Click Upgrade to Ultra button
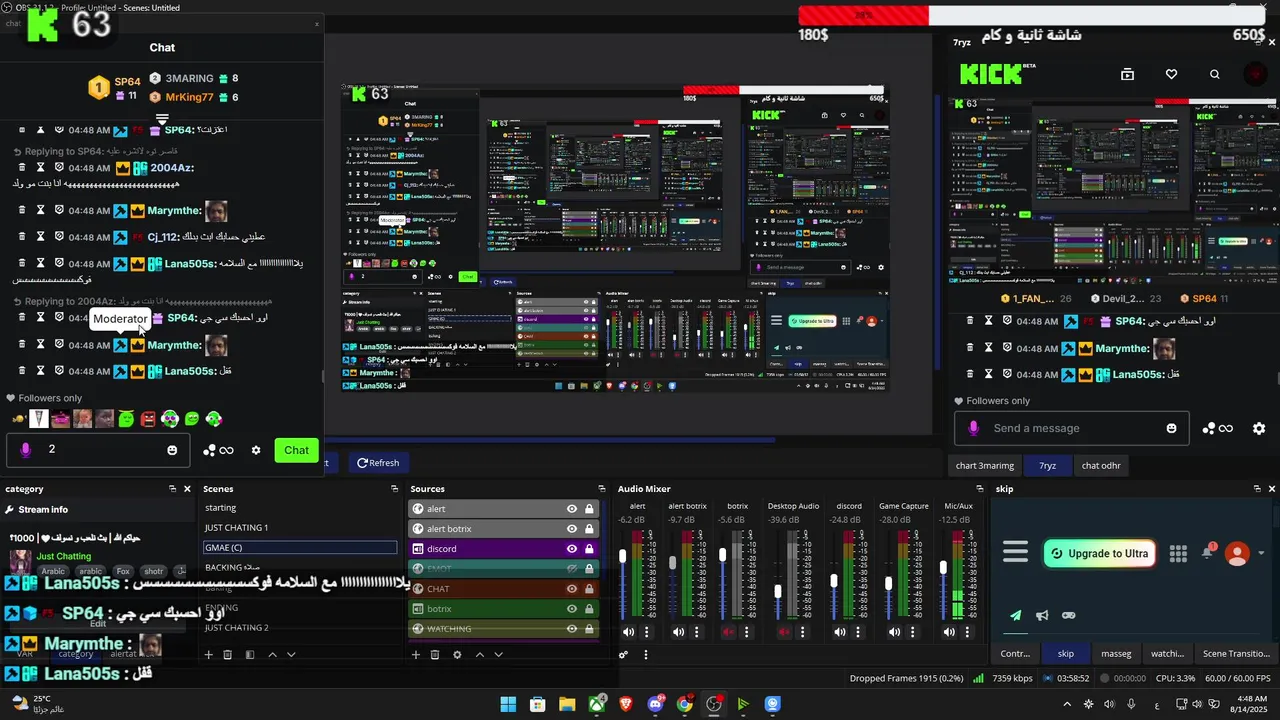 tap(1100, 553)
